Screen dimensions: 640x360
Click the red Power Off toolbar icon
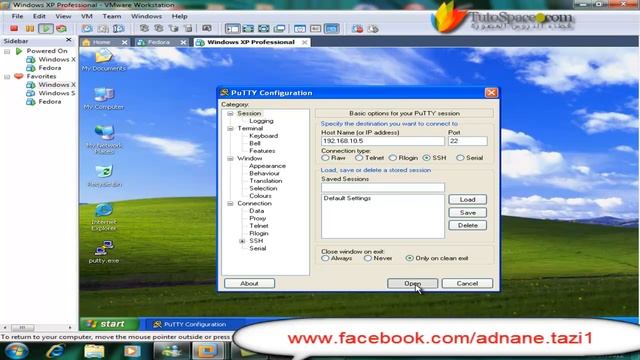14,29
